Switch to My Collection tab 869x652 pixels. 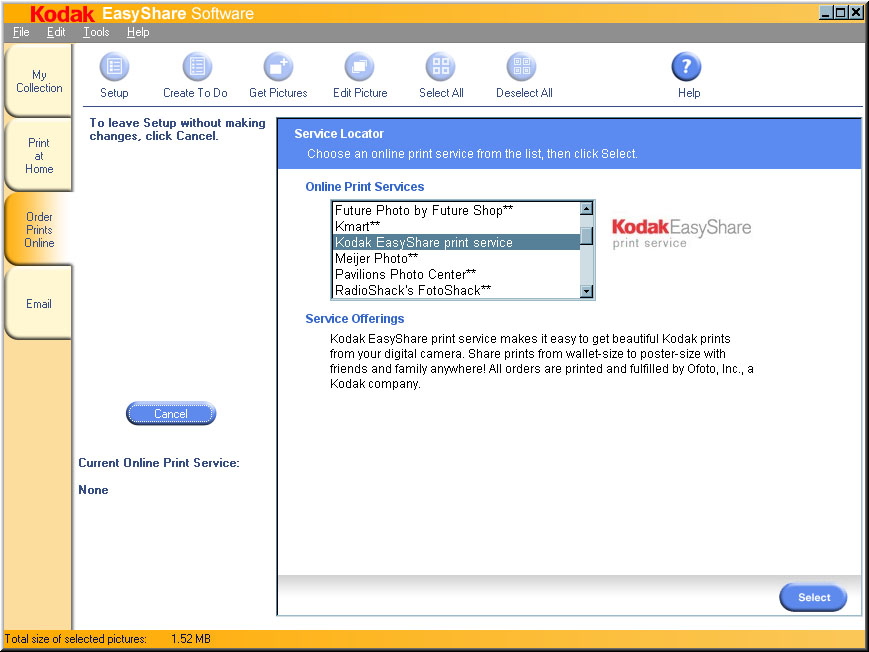39,82
